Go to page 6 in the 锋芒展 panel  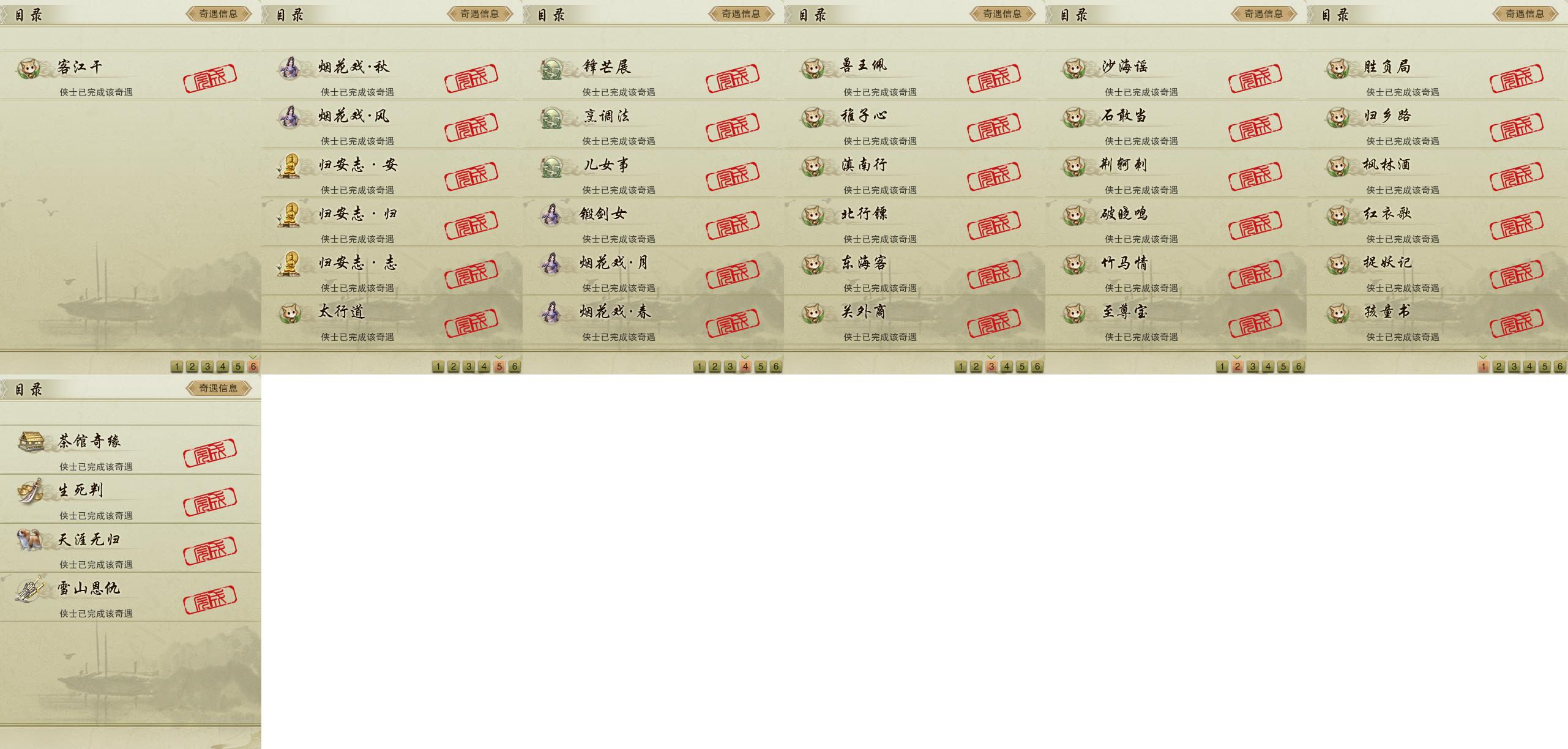point(776,367)
